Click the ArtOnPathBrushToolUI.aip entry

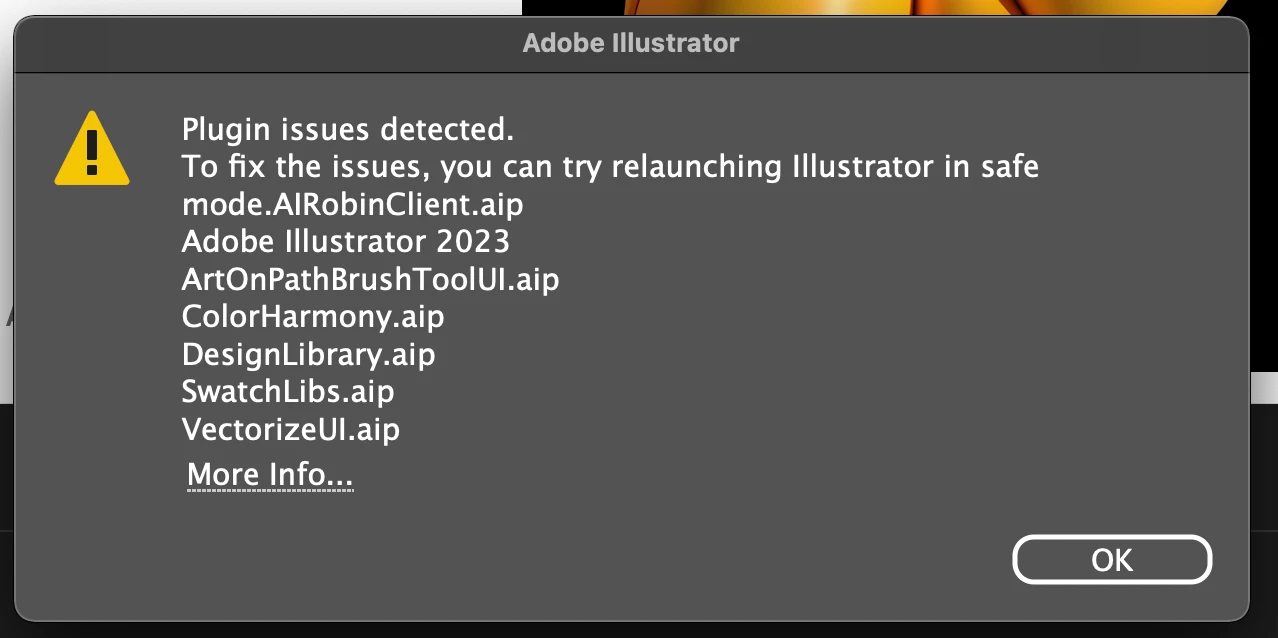click(x=370, y=279)
